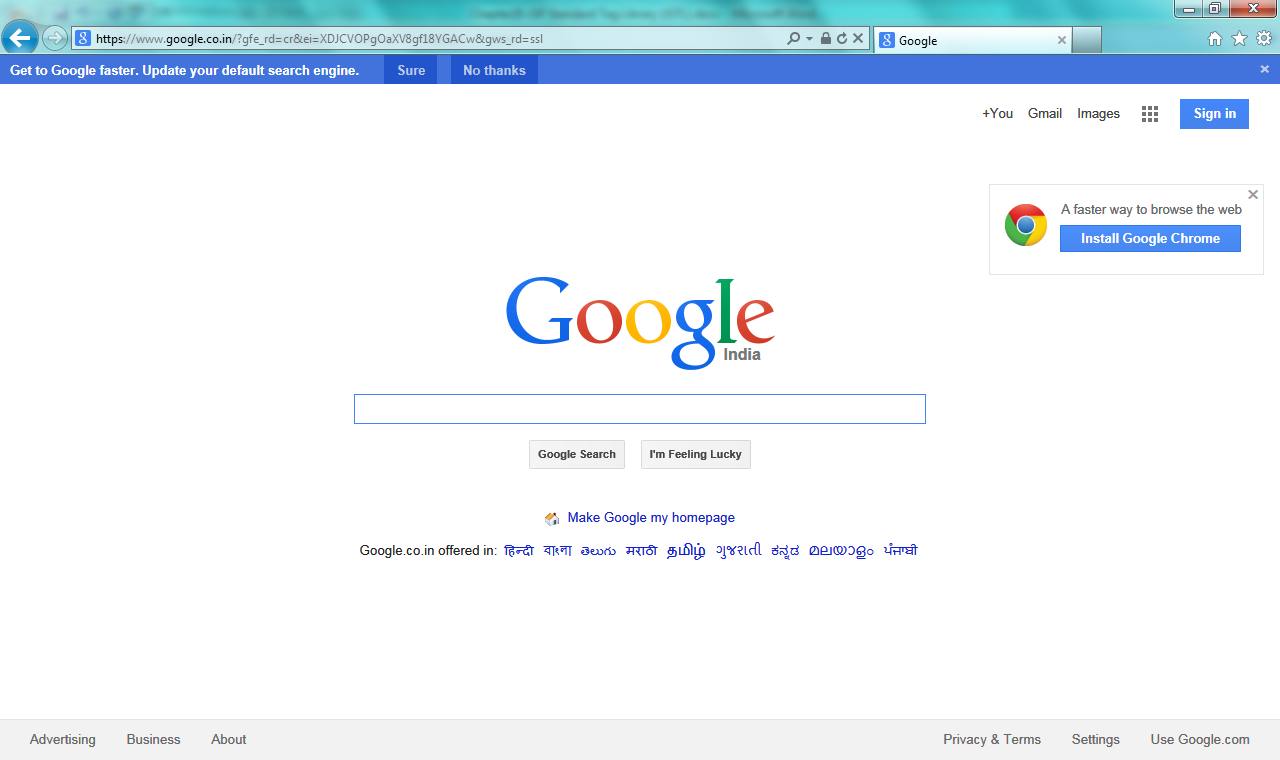
Task: Open the Make Google my homepage link
Action: tap(651, 518)
